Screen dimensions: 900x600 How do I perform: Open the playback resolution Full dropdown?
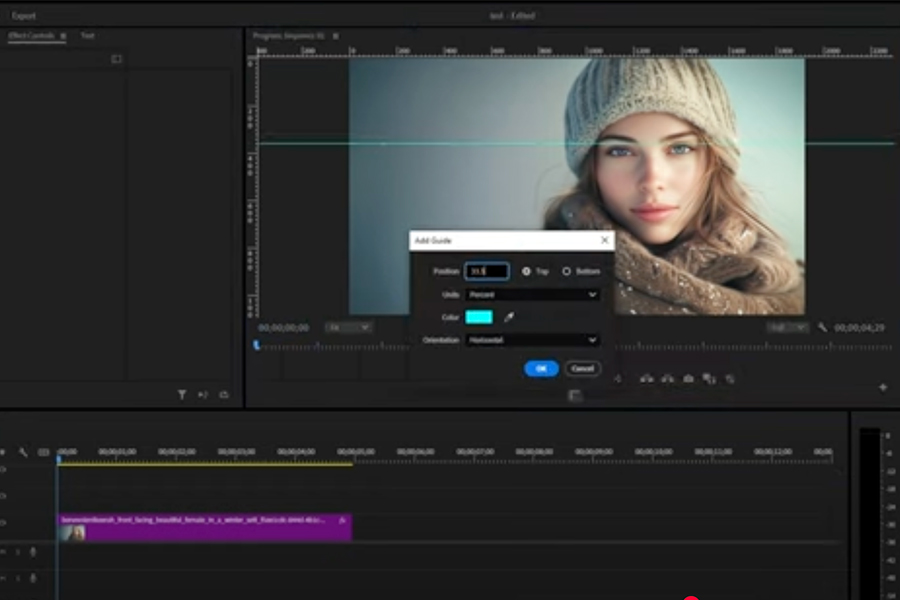pyautogui.click(x=788, y=327)
